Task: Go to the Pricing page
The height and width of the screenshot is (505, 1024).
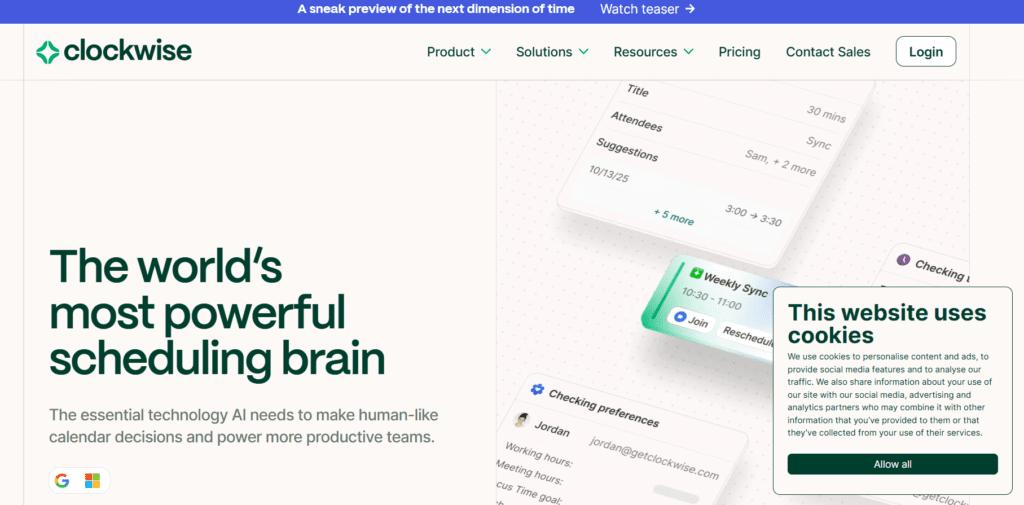Action: [739, 52]
